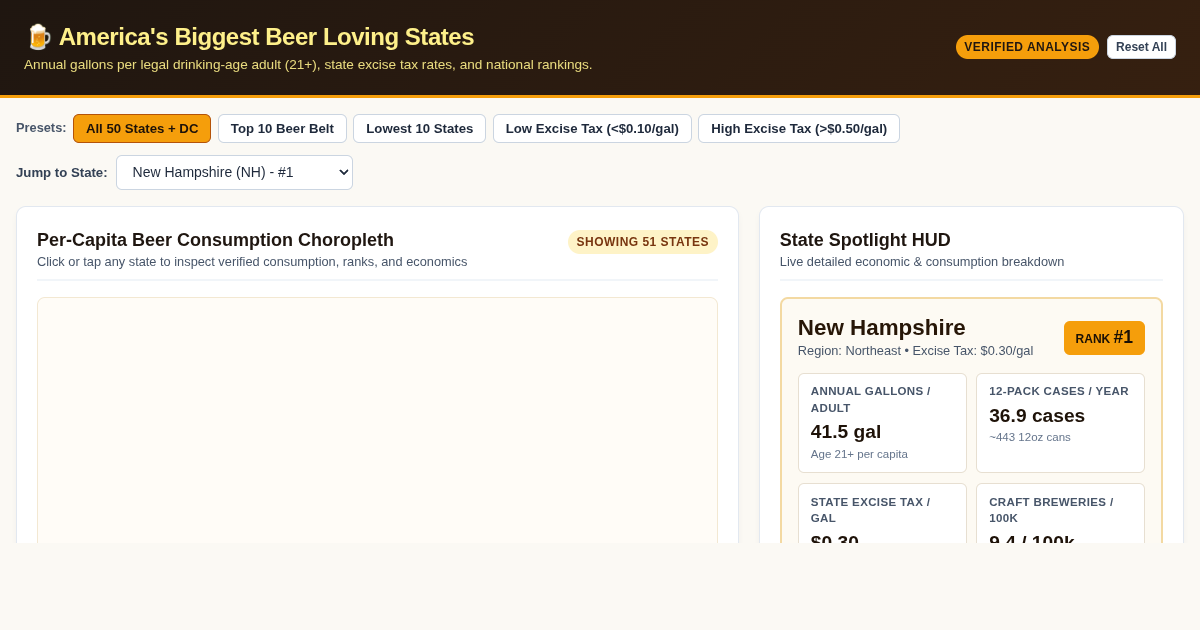The height and width of the screenshot is (630, 1200).
Task: Click the Reset All button
Action: coord(1141,47)
